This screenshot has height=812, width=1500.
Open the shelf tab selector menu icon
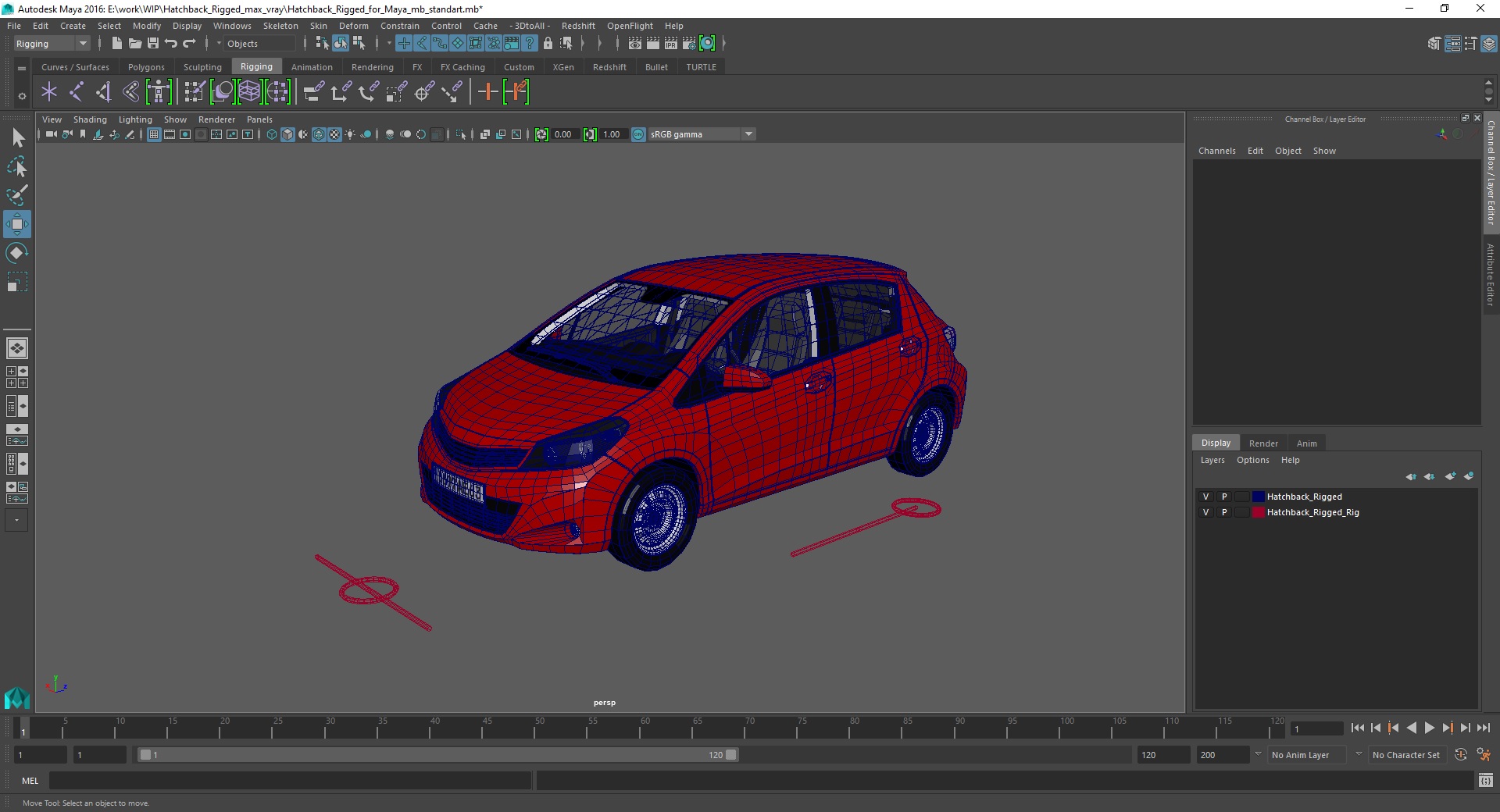22,69
